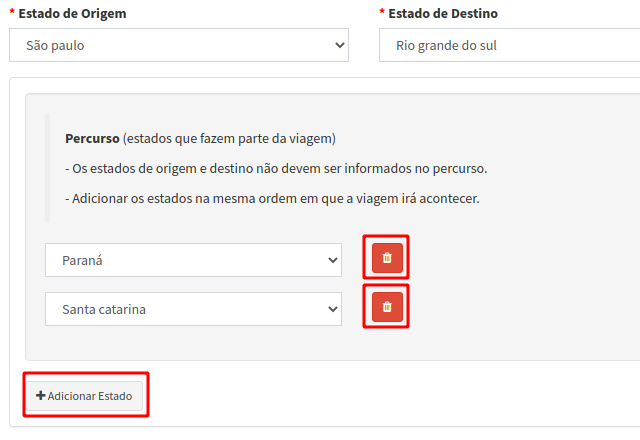Image resolution: width=640 pixels, height=440 pixels.
Task: Click the red asterisk beside Estado de Origem
Action: point(12,13)
